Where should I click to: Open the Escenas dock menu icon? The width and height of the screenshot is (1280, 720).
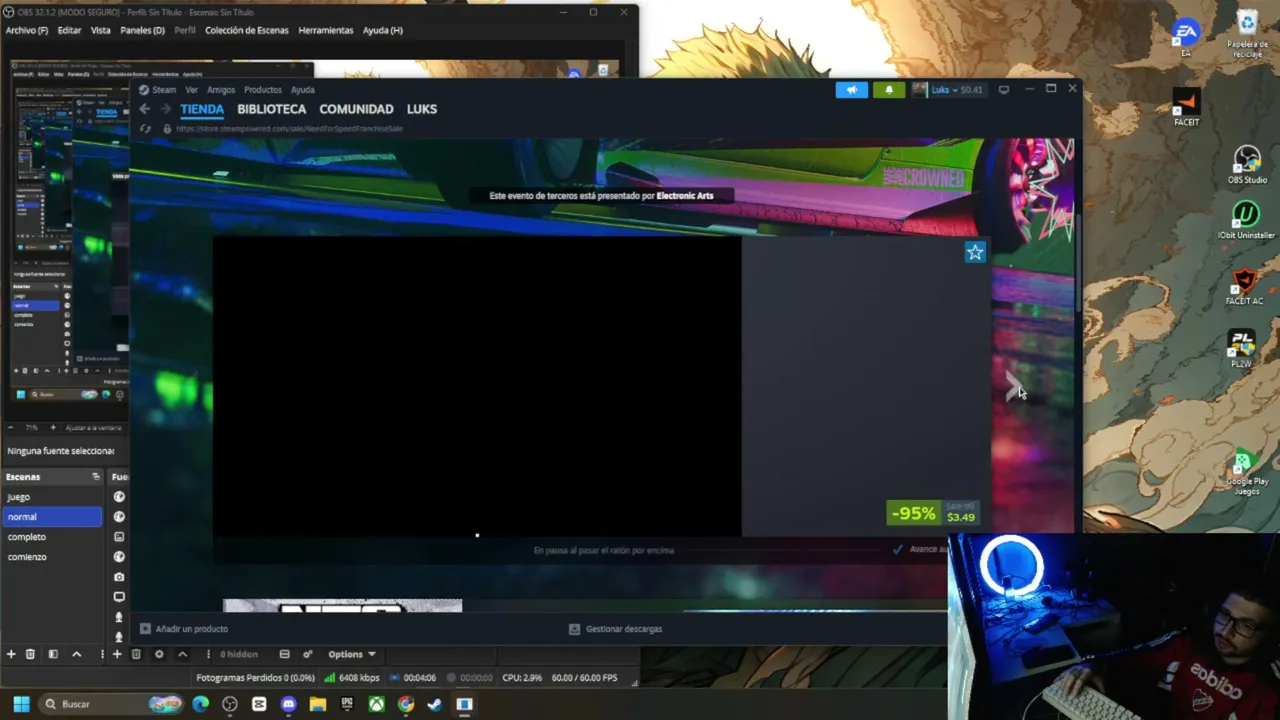[96, 477]
